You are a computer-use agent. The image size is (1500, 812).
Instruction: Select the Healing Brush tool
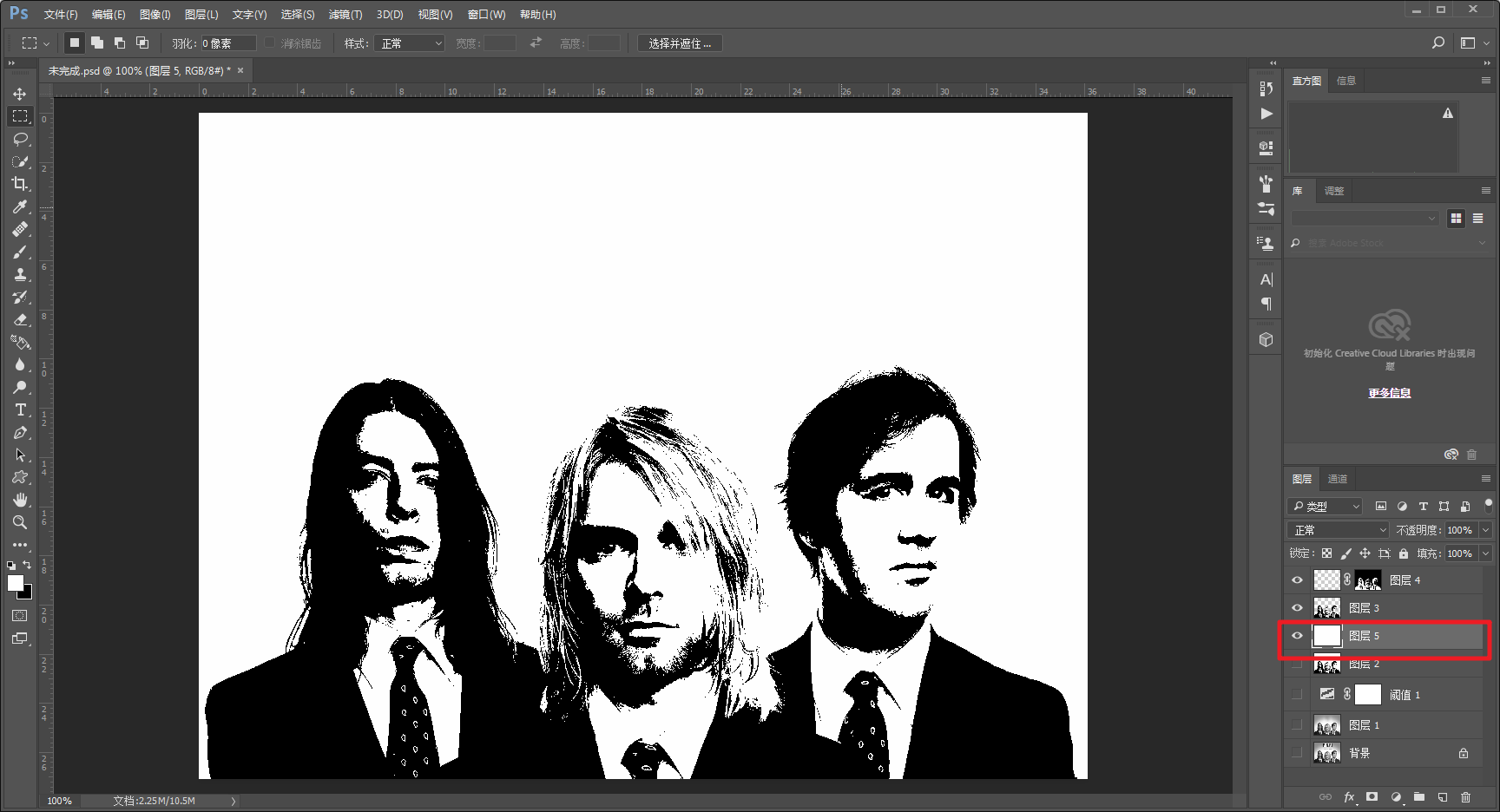click(x=20, y=229)
